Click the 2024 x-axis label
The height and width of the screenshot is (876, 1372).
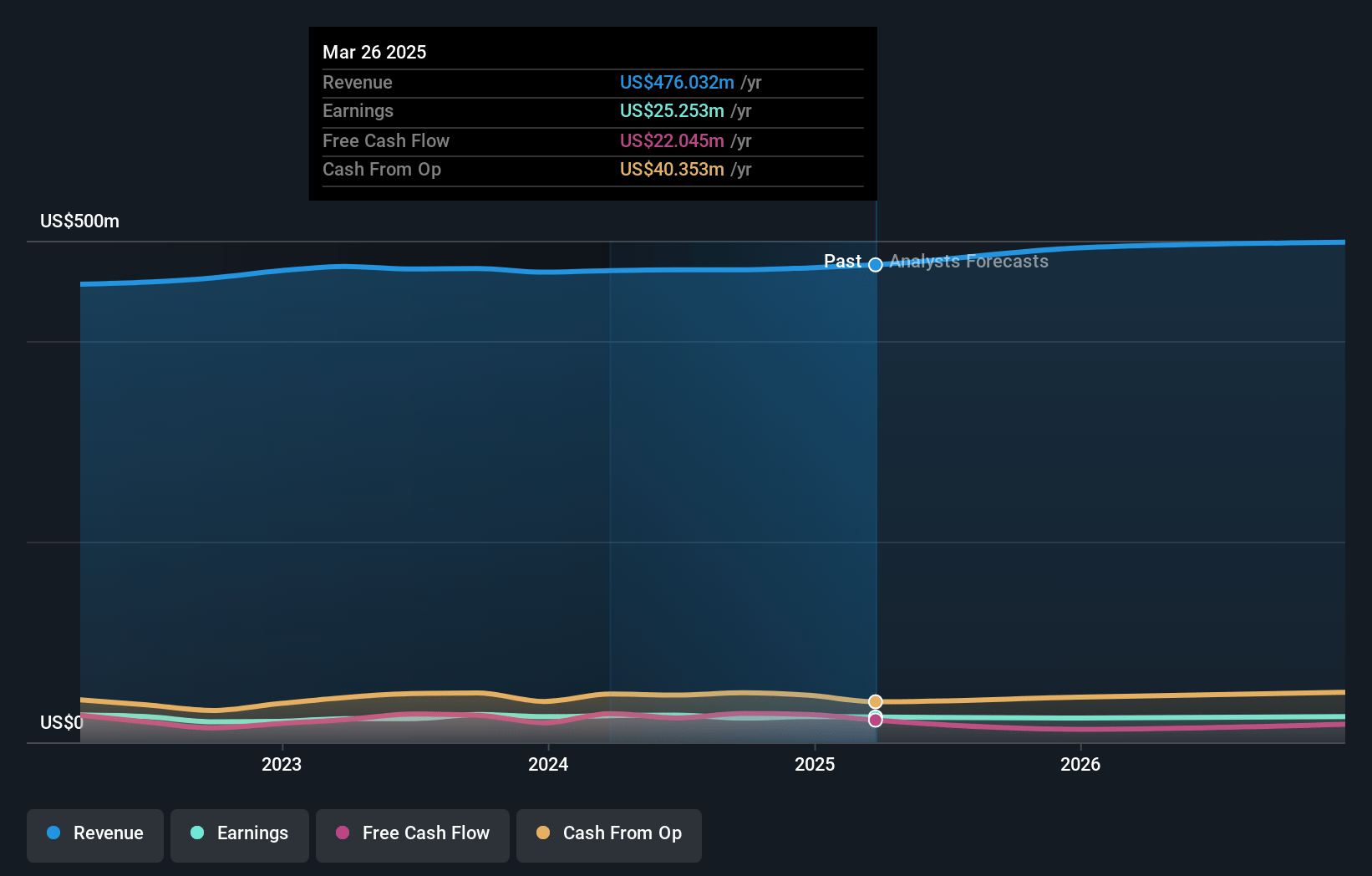click(548, 764)
